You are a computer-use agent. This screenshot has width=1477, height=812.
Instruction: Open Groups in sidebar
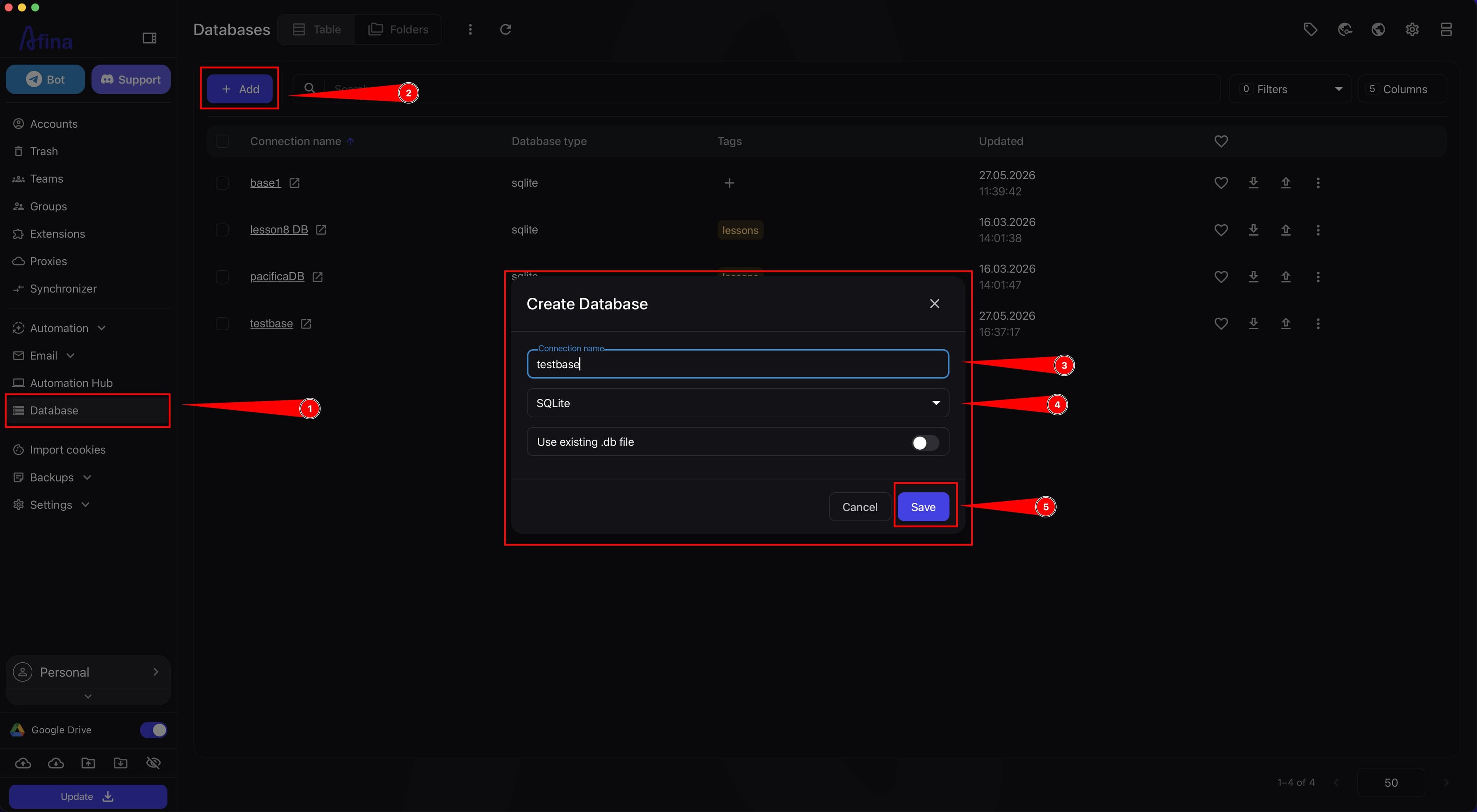[x=48, y=207]
